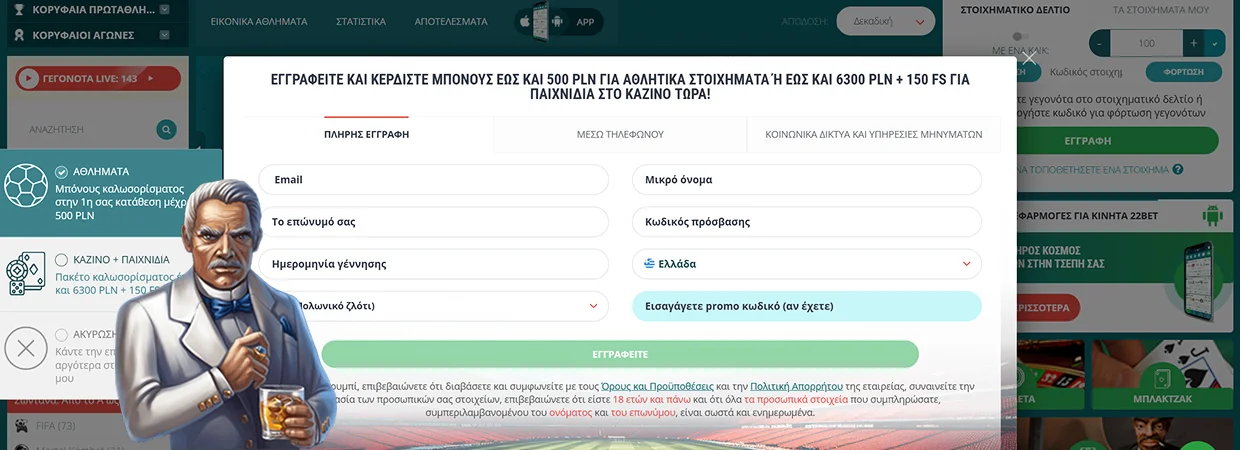Click the ΕΓΓΡΑΦΗ button in bet slip
This screenshot has height=450, width=1240.
click(1088, 141)
